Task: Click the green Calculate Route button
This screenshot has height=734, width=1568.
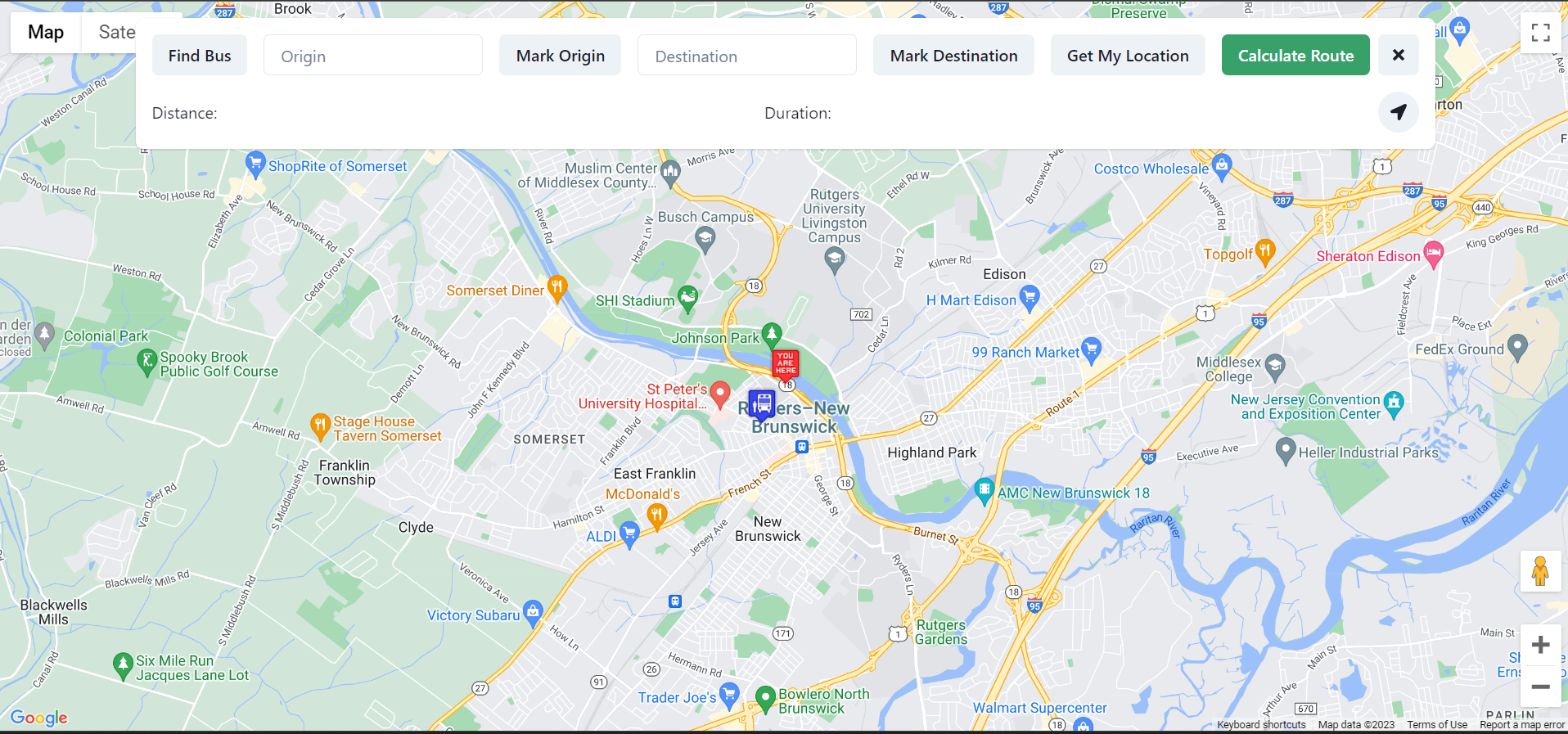Action: 1295,56
